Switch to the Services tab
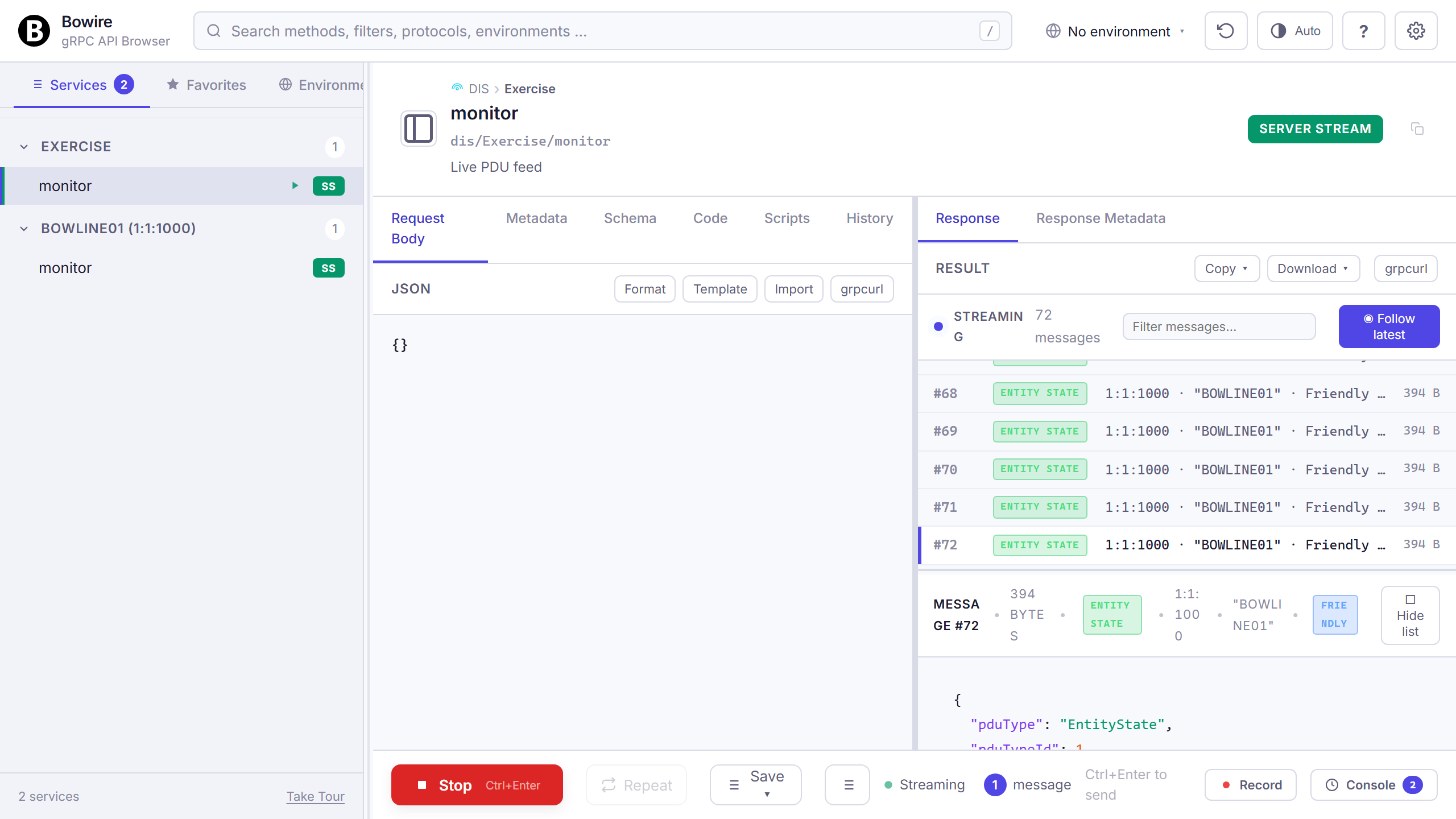Screen dimensions: 1456x819 [82, 85]
